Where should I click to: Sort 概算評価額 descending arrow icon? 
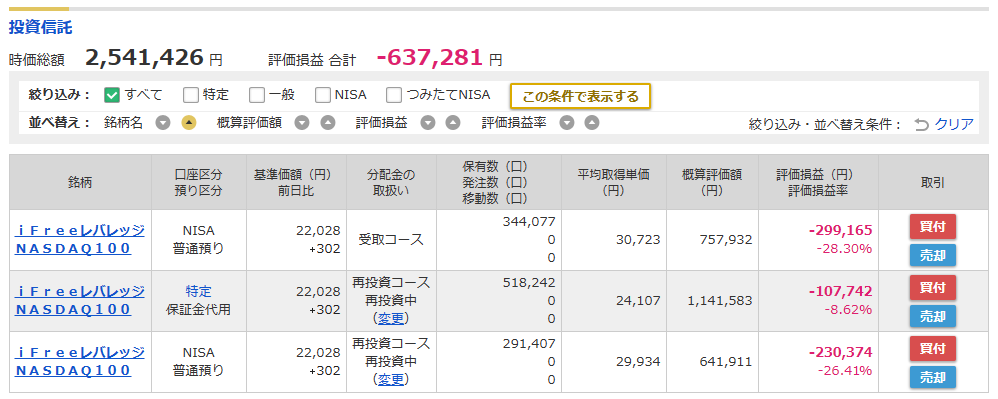(302, 123)
